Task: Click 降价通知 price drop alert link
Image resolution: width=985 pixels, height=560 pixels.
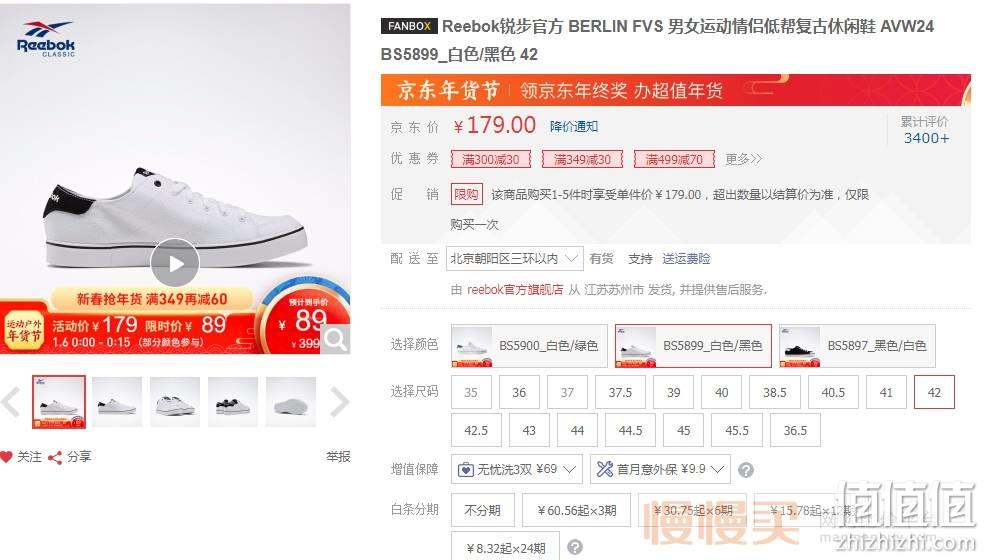Action: pyautogui.click(x=574, y=126)
